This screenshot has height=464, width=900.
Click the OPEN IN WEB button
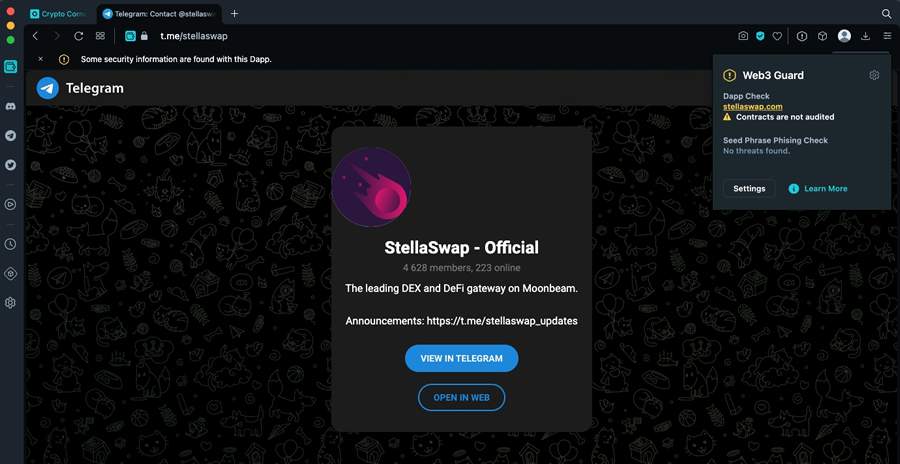point(461,397)
